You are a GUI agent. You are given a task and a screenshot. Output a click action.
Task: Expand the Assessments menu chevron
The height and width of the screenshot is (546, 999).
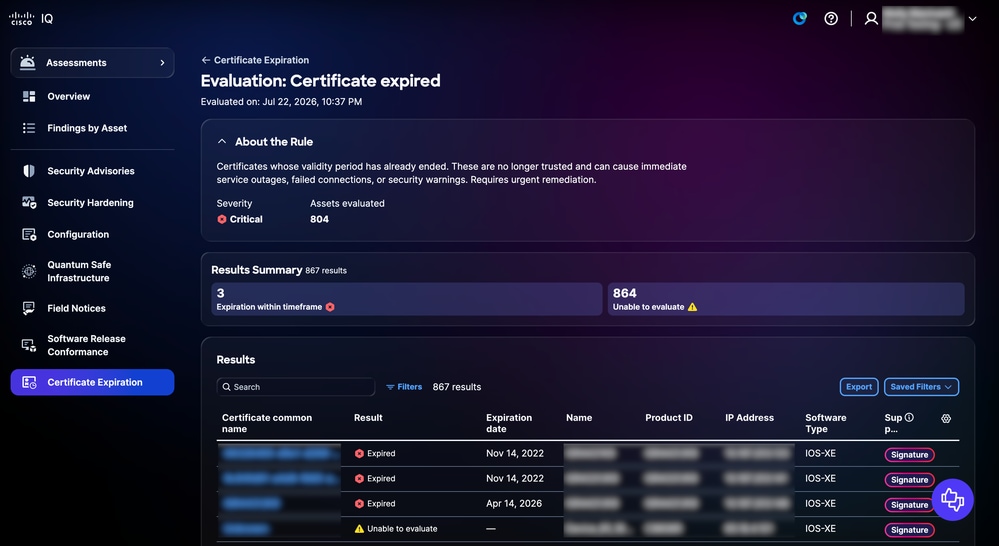162,62
